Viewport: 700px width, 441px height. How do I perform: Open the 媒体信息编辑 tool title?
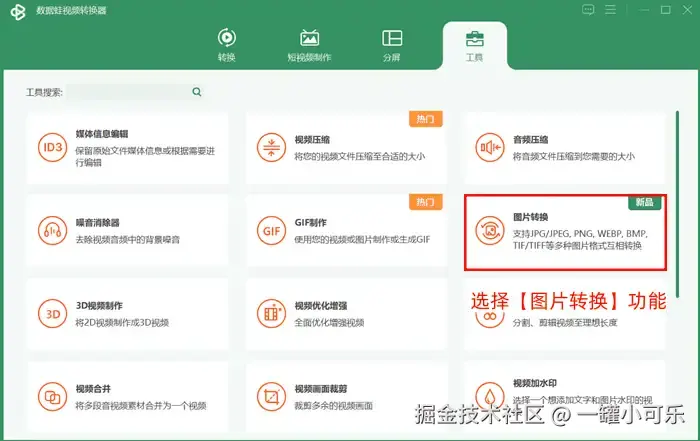pyautogui.click(x=102, y=134)
